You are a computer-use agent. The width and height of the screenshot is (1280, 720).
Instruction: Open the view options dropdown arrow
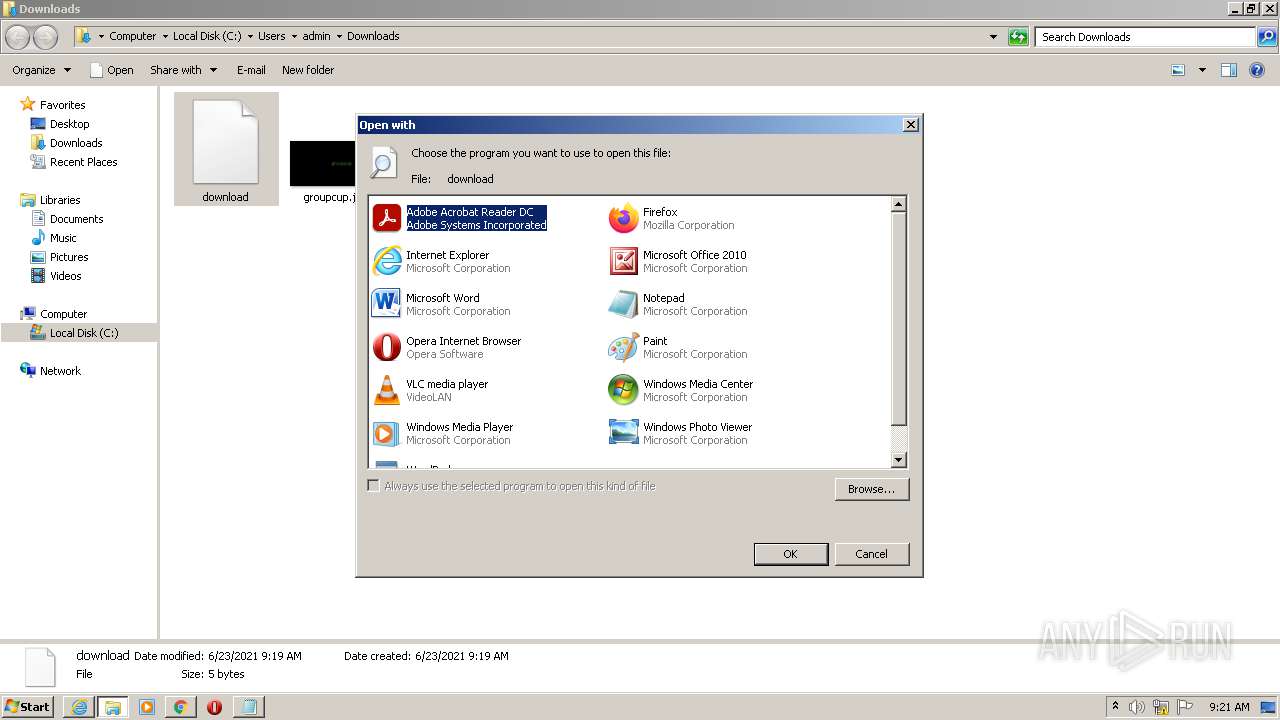click(1202, 70)
